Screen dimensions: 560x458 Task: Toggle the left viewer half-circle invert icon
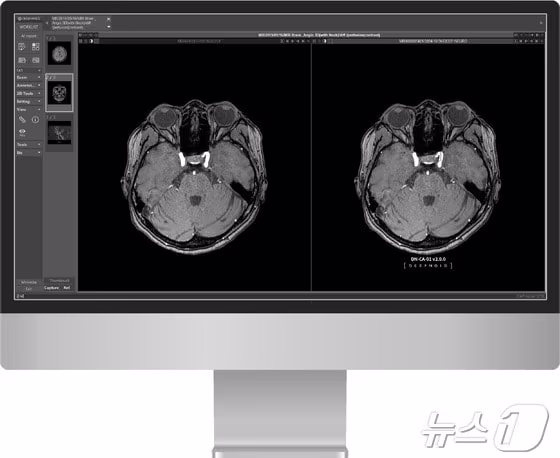(x=91, y=41)
